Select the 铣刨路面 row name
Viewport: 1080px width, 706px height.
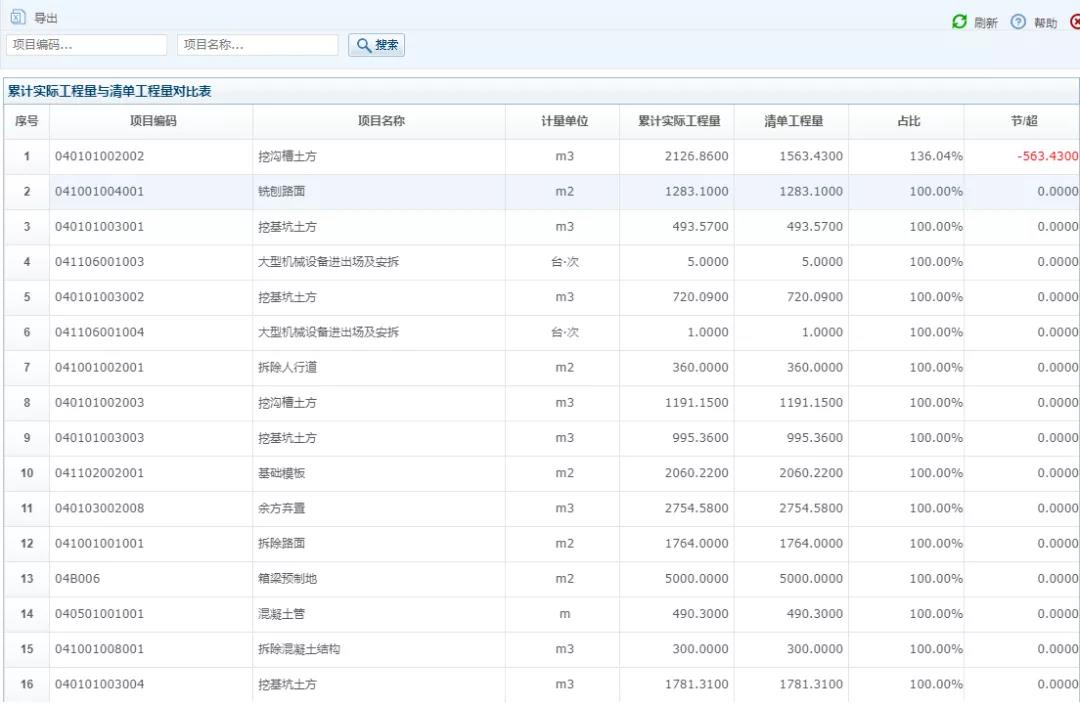pos(282,191)
